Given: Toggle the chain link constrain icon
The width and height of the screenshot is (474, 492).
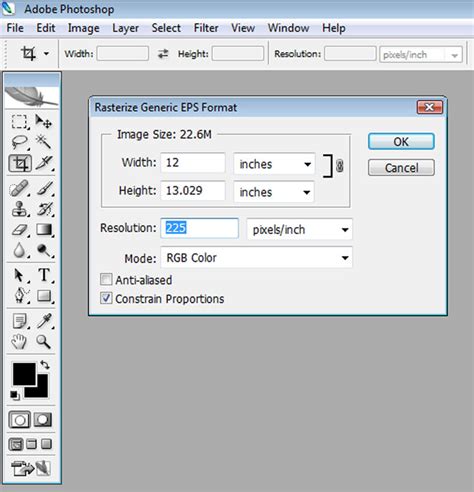Looking at the screenshot, I should click(x=339, y=166).
